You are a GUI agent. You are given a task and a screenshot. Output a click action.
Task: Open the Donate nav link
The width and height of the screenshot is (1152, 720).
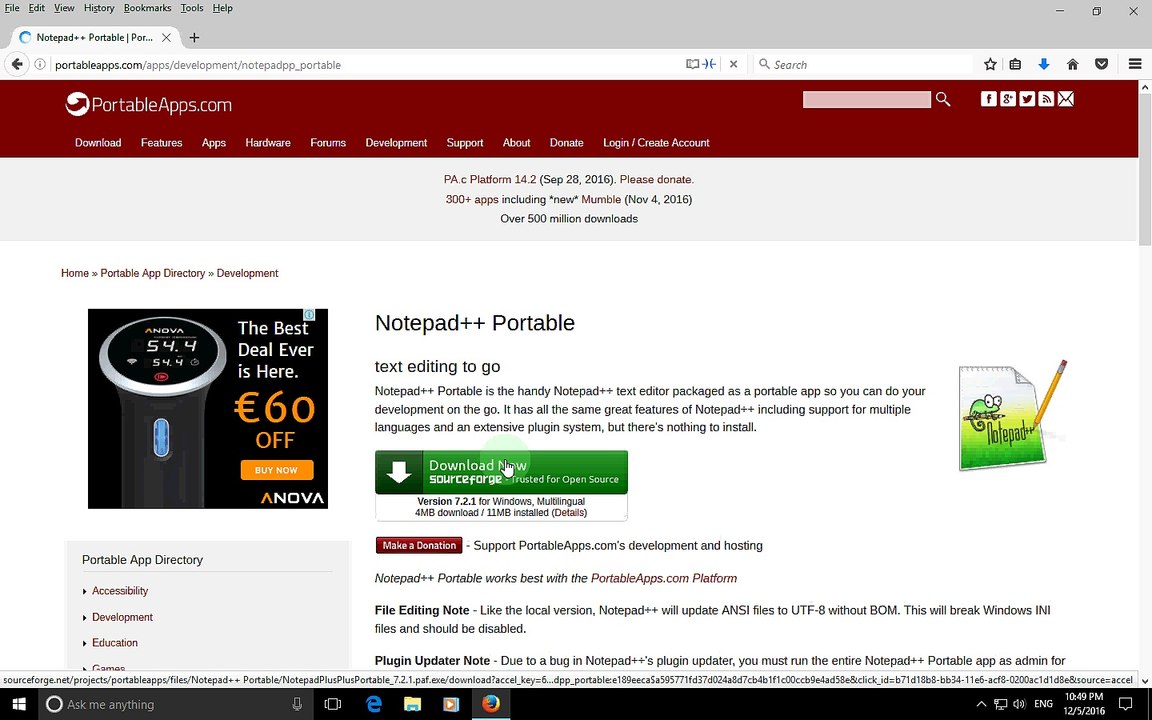(566, 143)
